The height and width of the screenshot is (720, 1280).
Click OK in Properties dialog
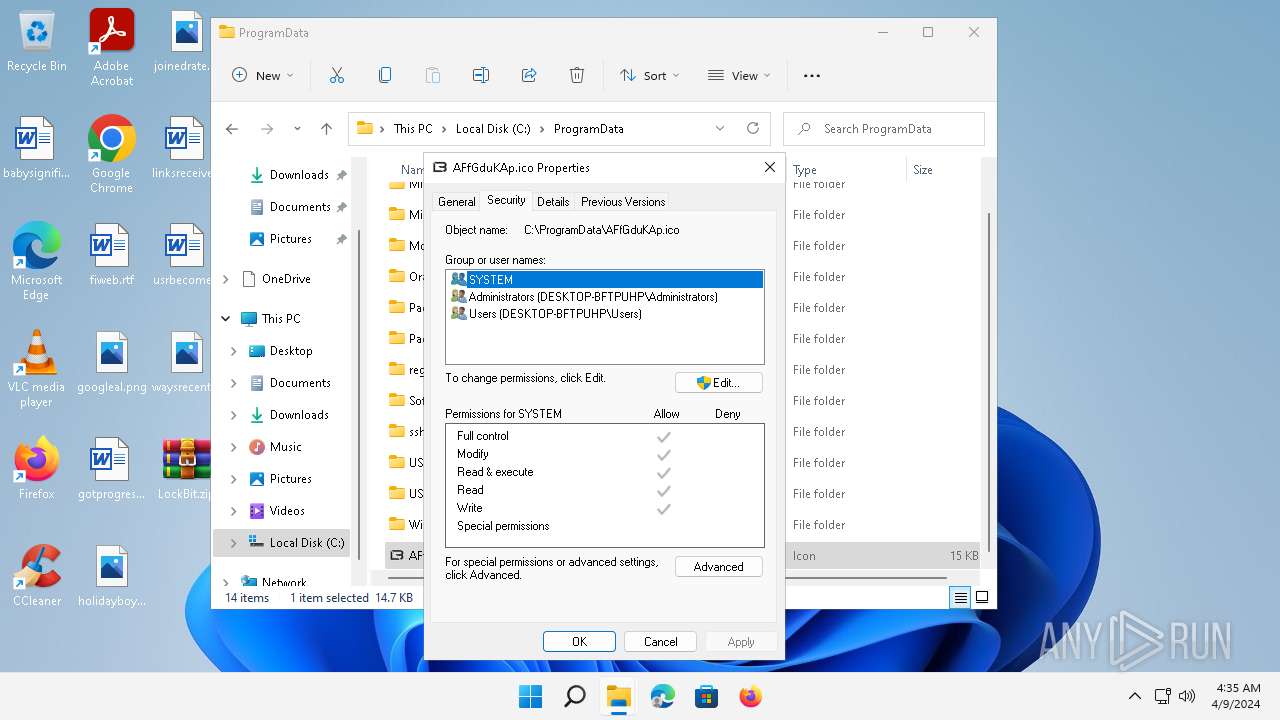[579, 642]
